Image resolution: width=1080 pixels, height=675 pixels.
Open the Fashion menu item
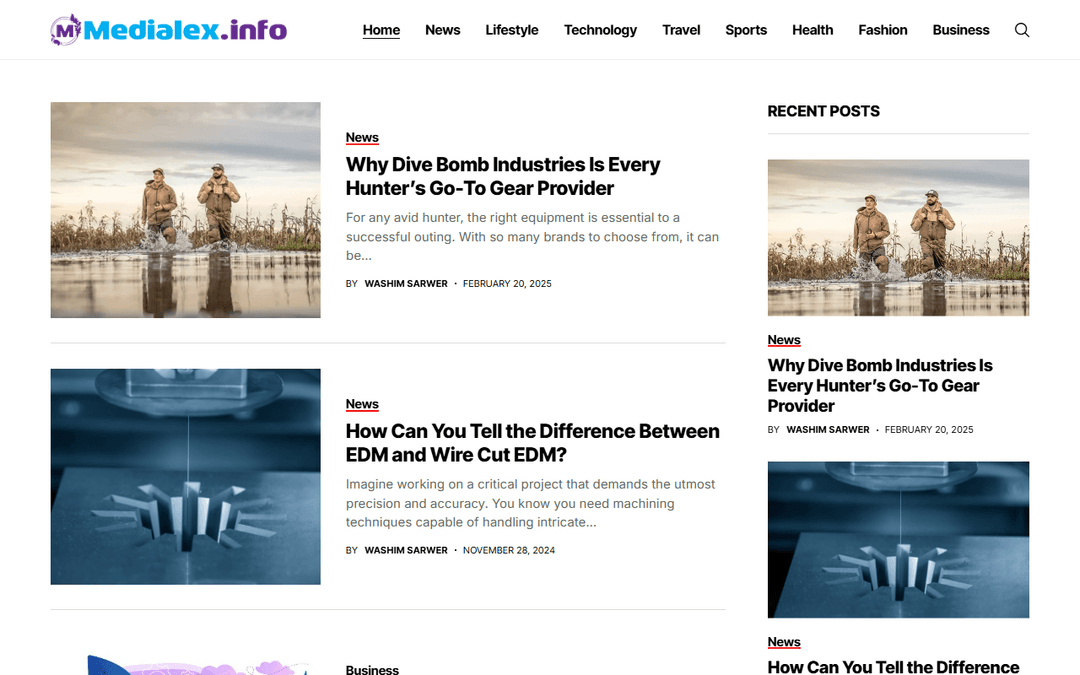(x=882, y=30)
